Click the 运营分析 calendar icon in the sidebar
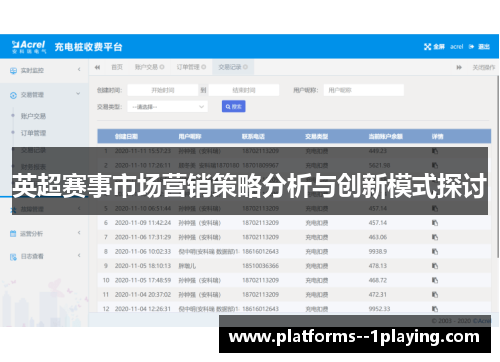Screen dimensions: 500x362 [x=13, y=234]
